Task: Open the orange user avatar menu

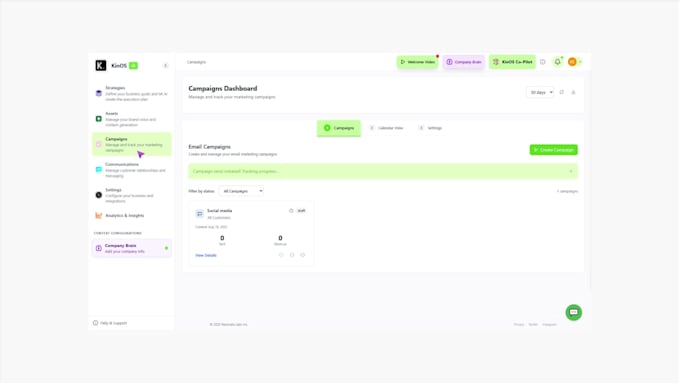Action: click(572, 62)
